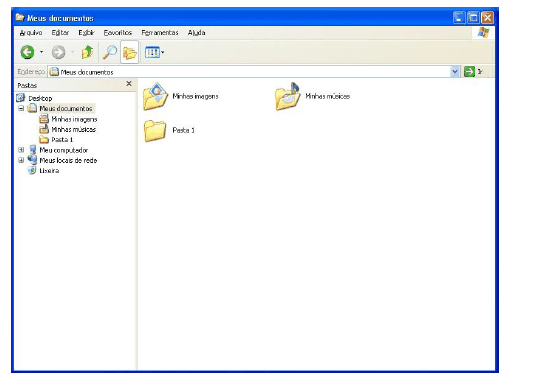The height and width of the screenshot is (373, 551).
Task: Select the Minhas imagens folder icon
Action: [155, 96]
